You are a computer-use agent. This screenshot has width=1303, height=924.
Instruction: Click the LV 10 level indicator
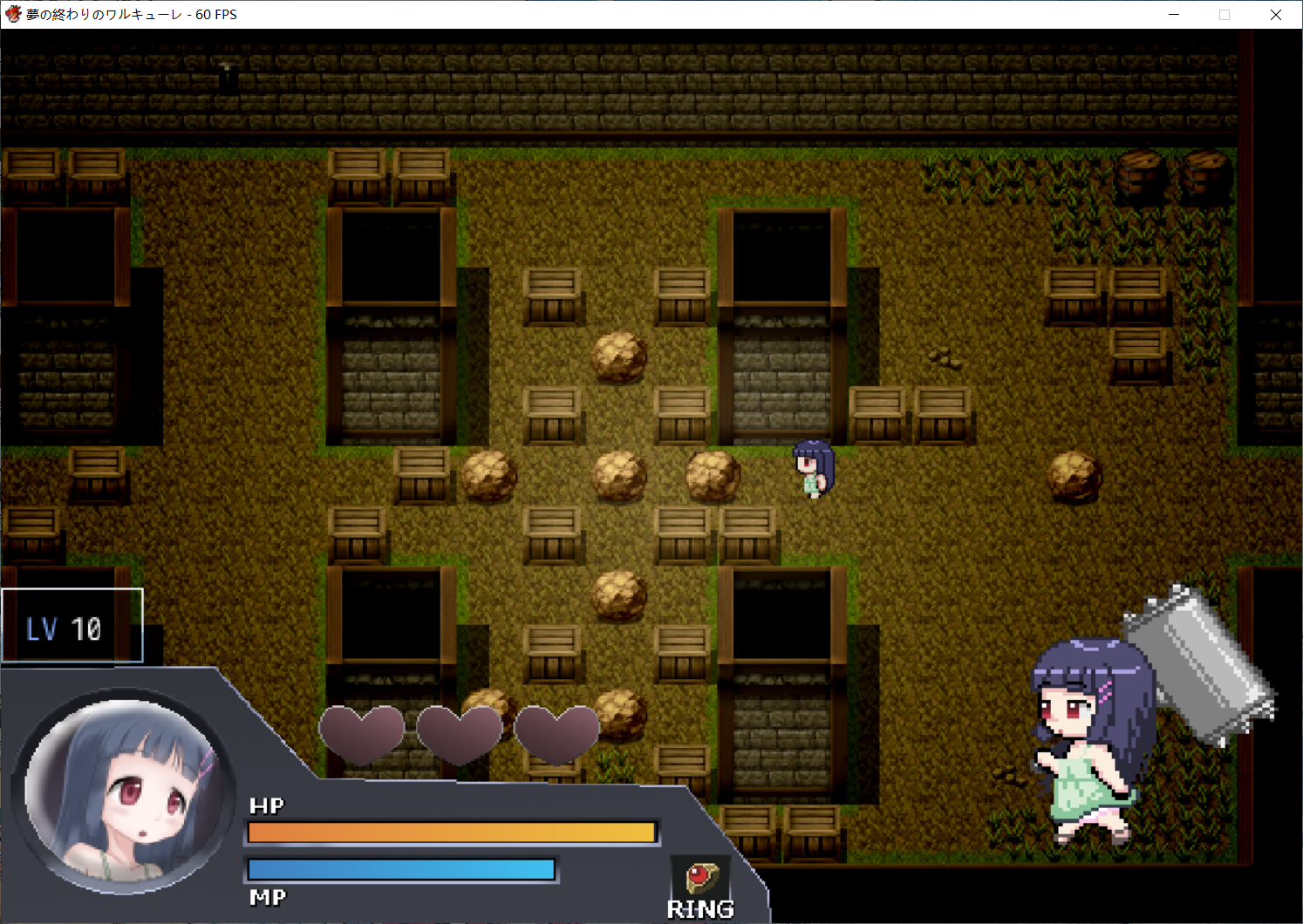point(72,626)
